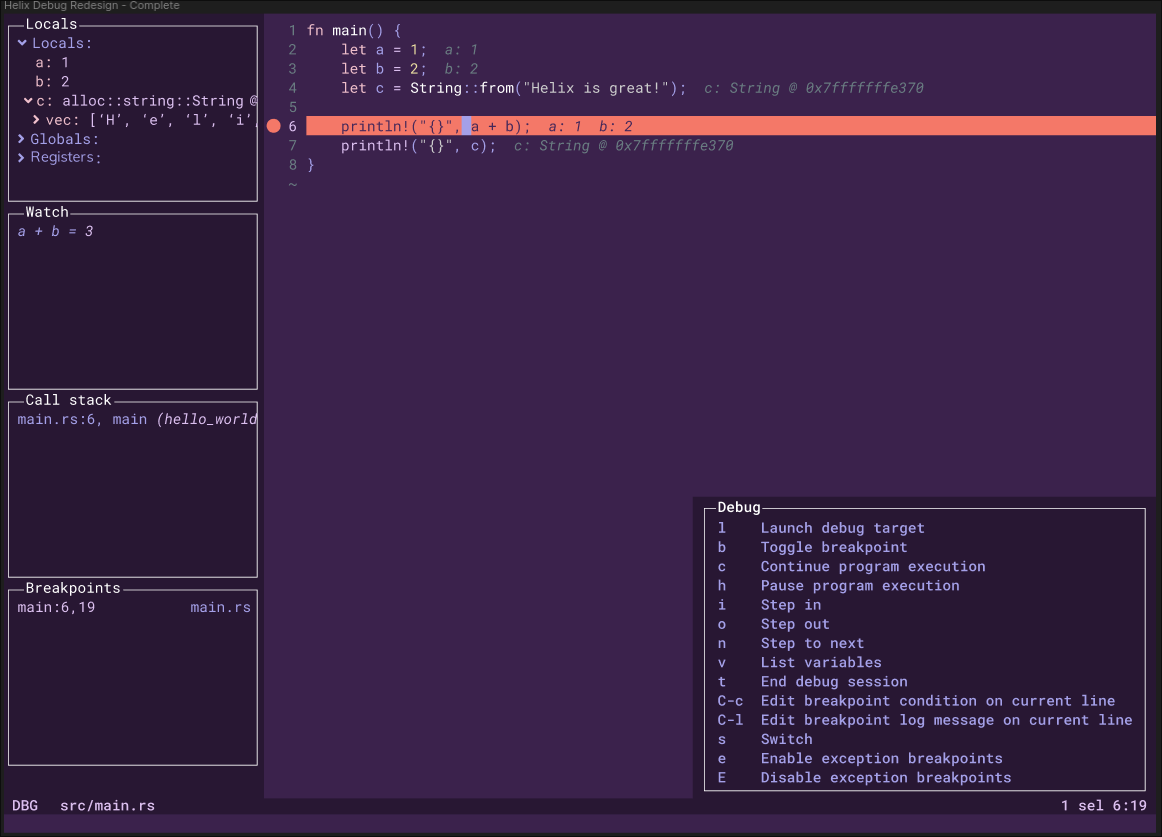Viewport: 1162px width, 837px height.
Task: Choose Step out from Debug menu
Action: click(795, 624)
